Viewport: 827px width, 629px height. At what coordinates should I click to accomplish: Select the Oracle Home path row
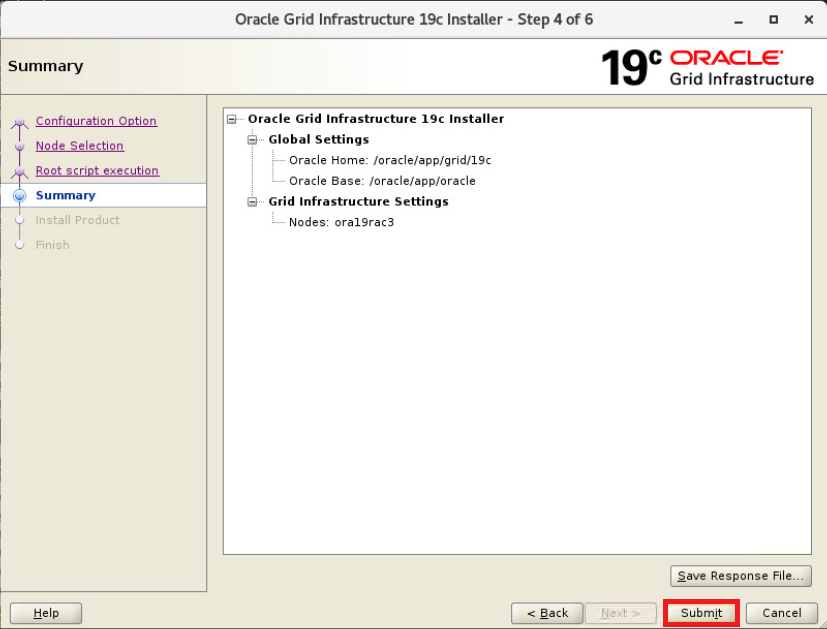click(390, 160)
